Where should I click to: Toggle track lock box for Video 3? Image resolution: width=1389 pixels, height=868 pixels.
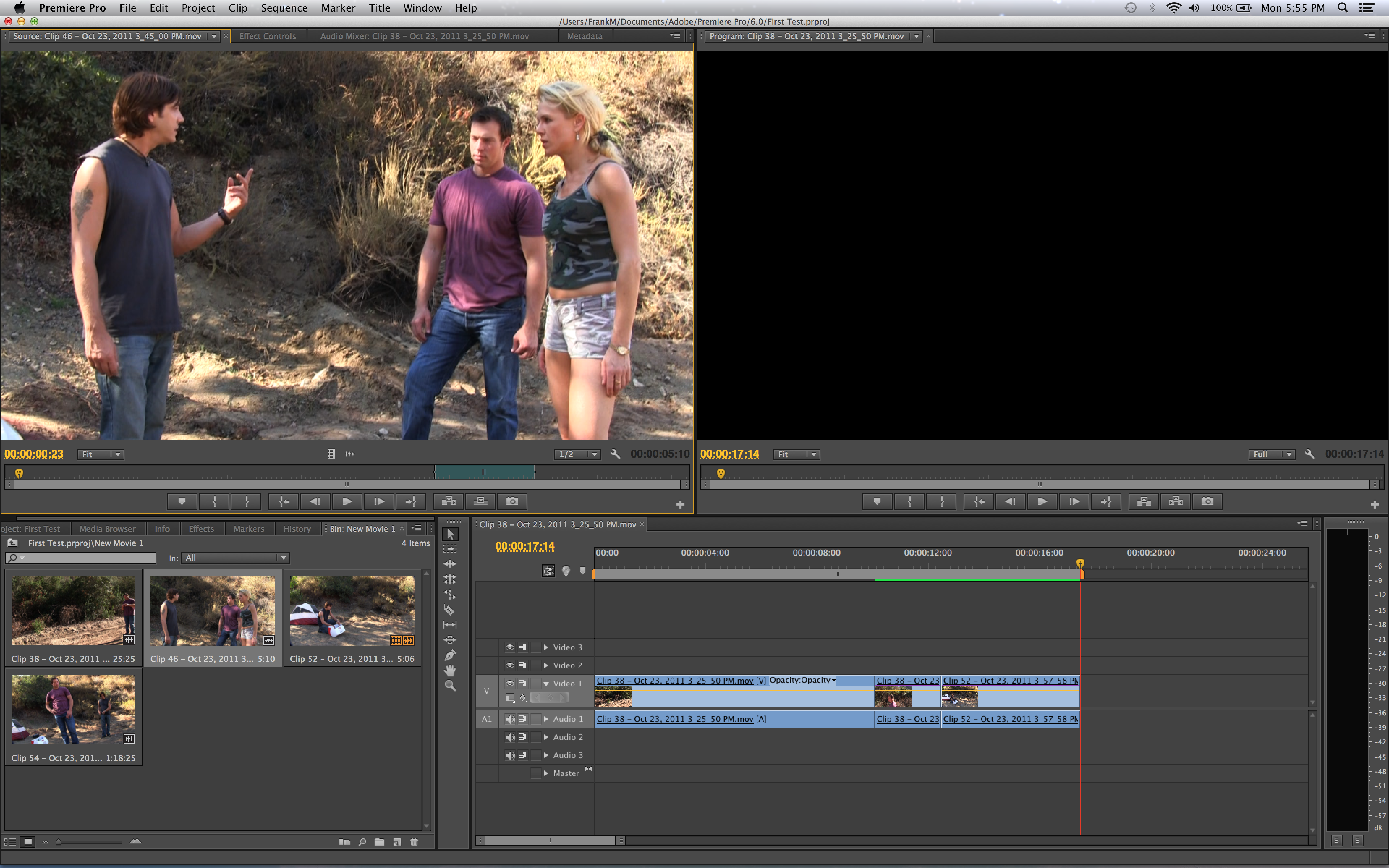click(535, 647)
